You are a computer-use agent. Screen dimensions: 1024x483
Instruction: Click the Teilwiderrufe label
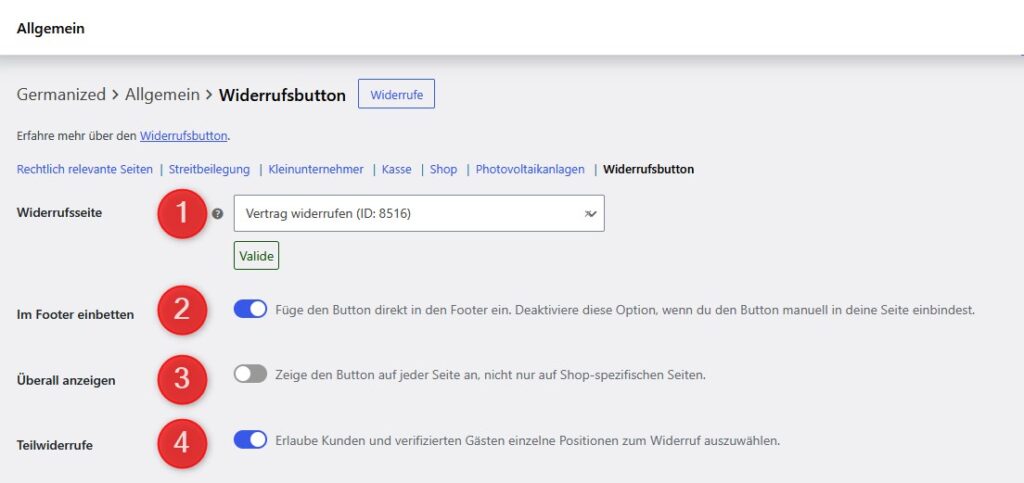point(54,445)
